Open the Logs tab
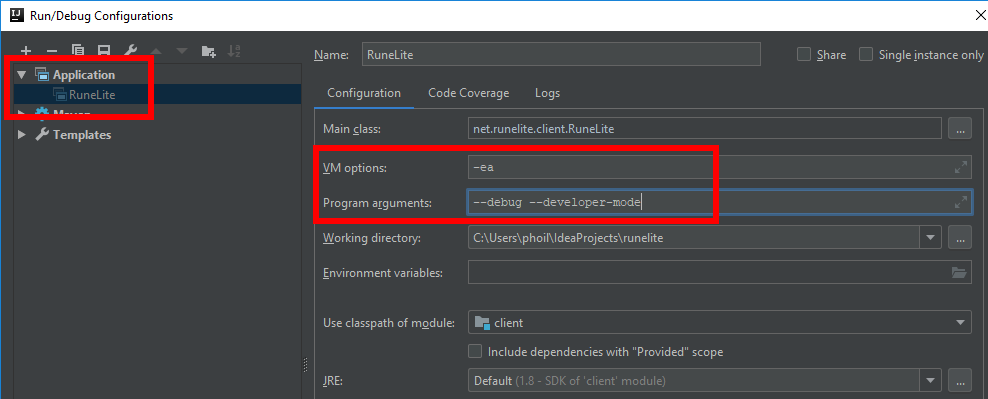Image resolution: width=988 pixels, height=399 pixels. coord(548,93)
